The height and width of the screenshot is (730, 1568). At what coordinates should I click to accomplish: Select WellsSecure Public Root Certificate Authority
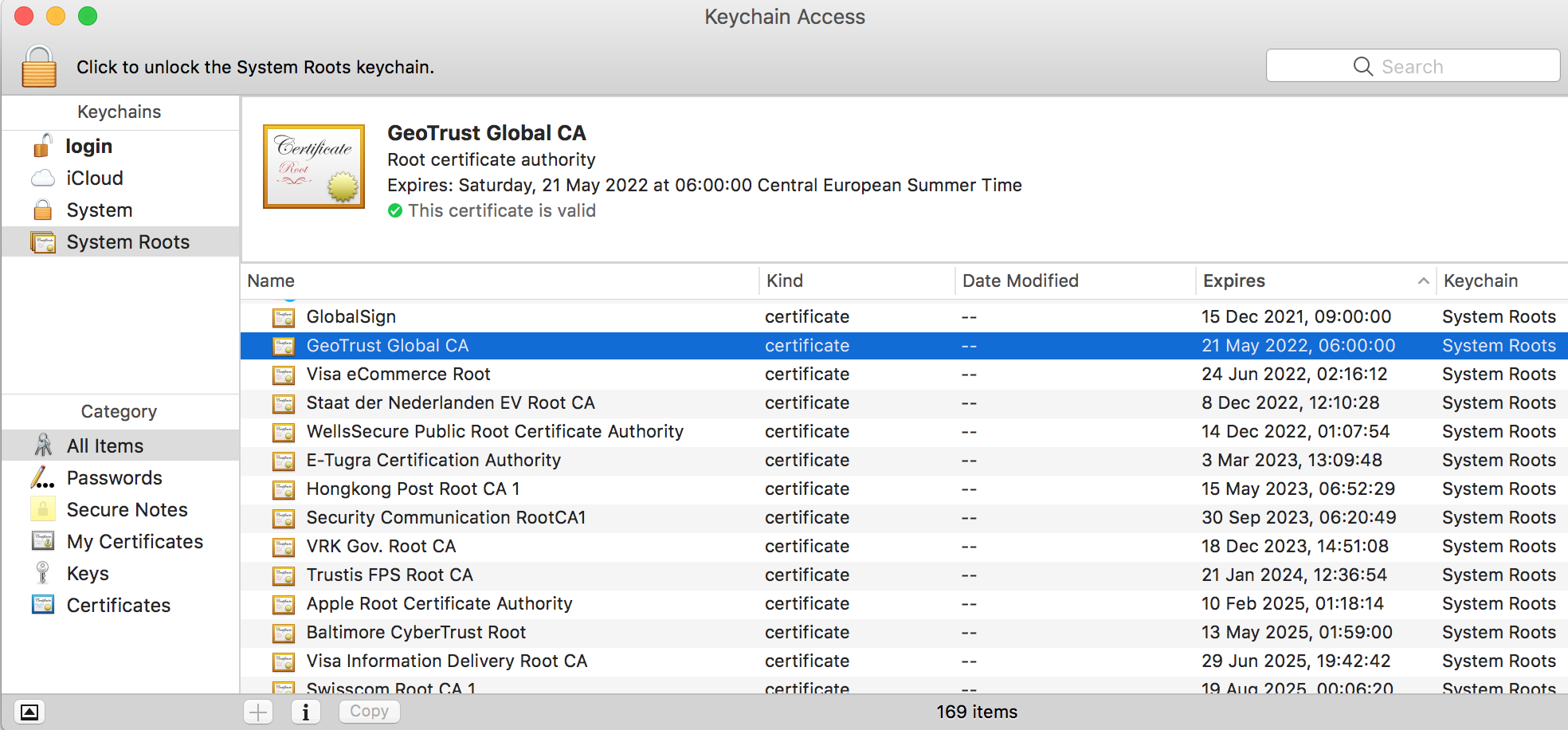pyautogui.click(x=904, y=431)
